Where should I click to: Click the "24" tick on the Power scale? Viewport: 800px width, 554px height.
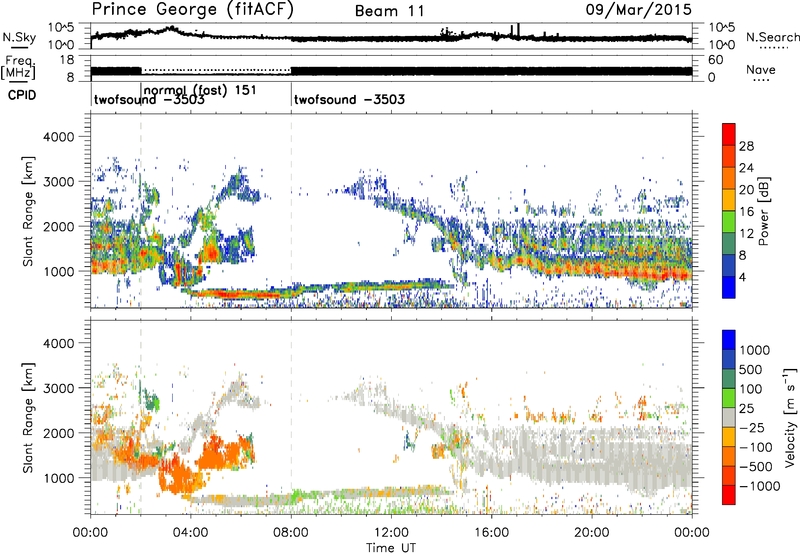pyautogui.click(x=746, y=168)
